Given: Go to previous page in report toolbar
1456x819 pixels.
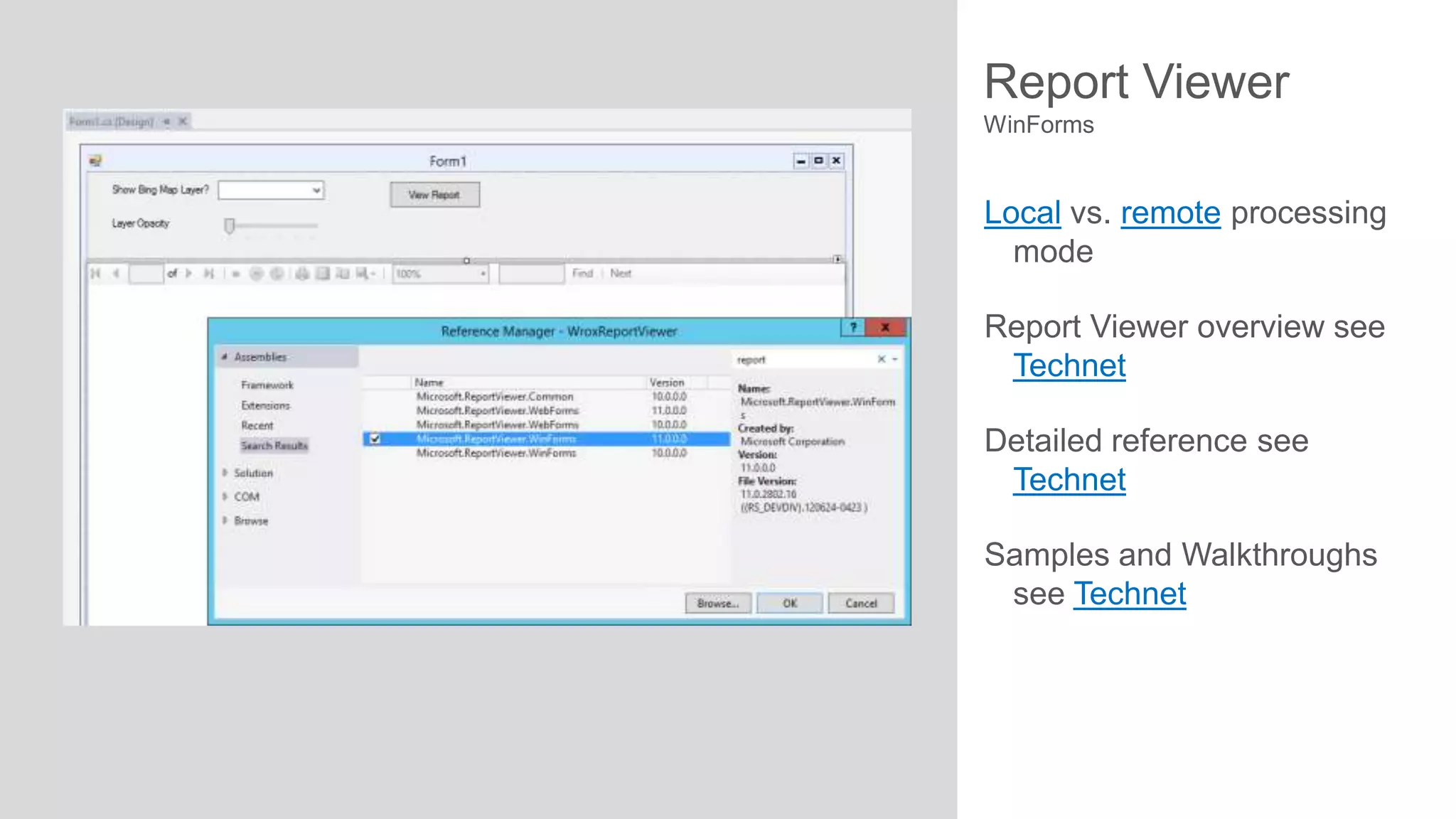Looking at the screenshot, I should pos(116,274).
